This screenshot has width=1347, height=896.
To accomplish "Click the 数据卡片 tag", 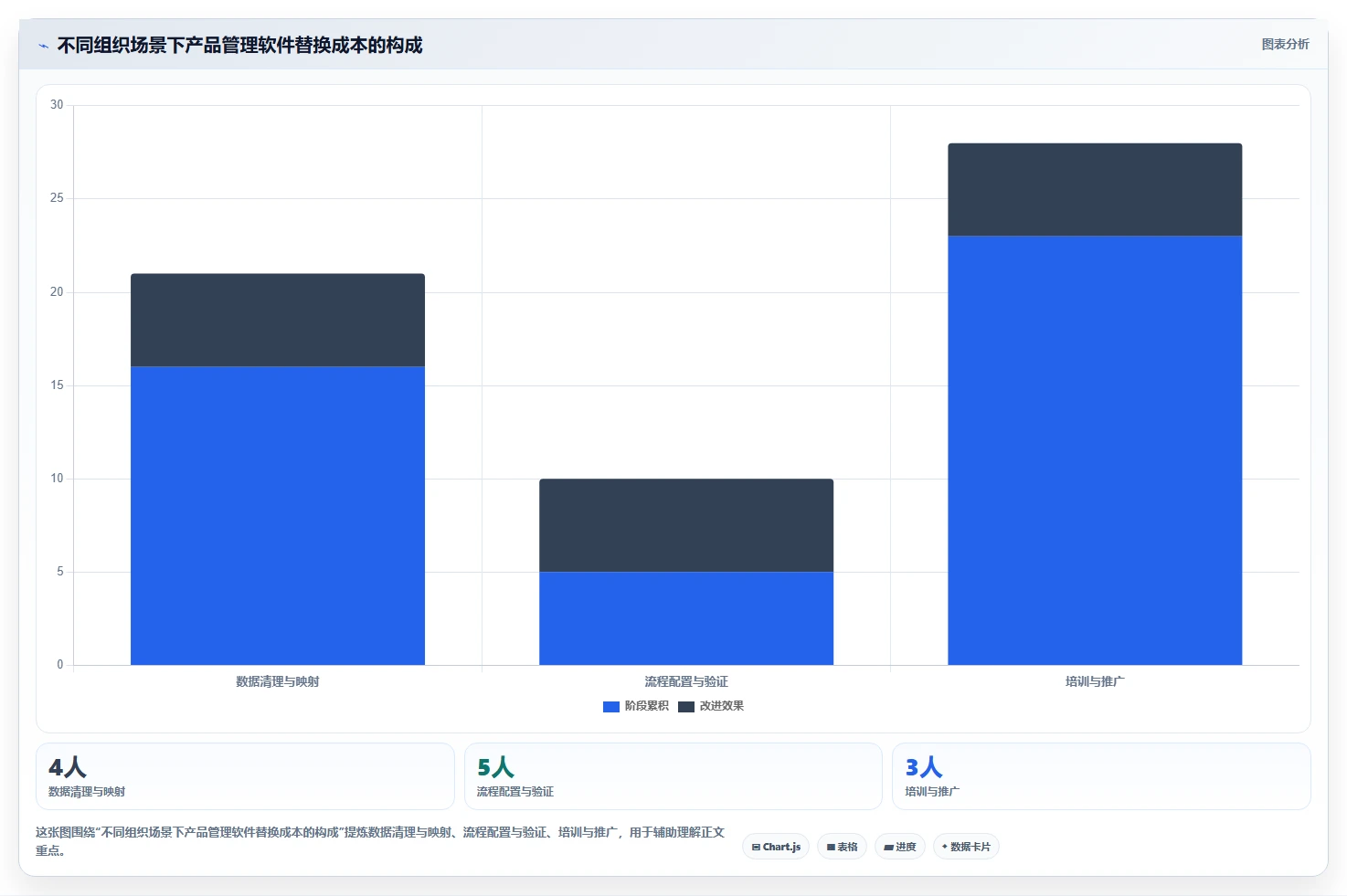I will coord(966,847).
